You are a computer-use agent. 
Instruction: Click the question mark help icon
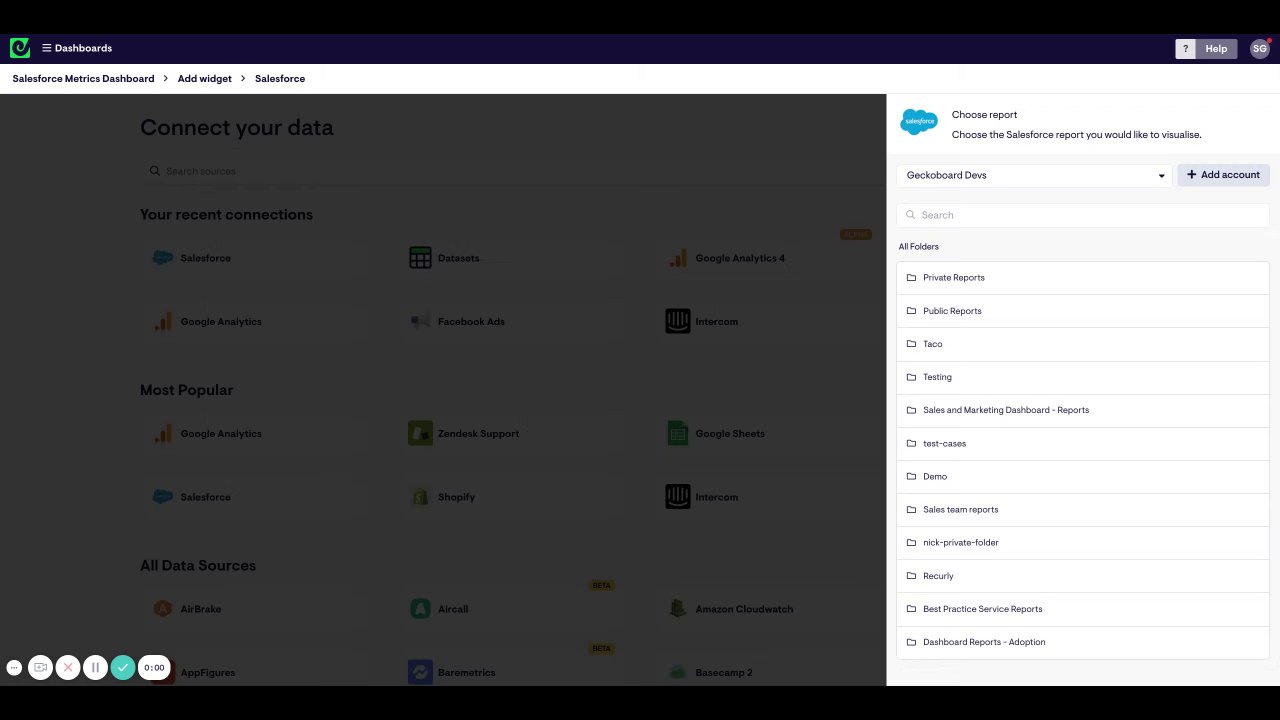pyautogui.click(x=1185, y=48)
